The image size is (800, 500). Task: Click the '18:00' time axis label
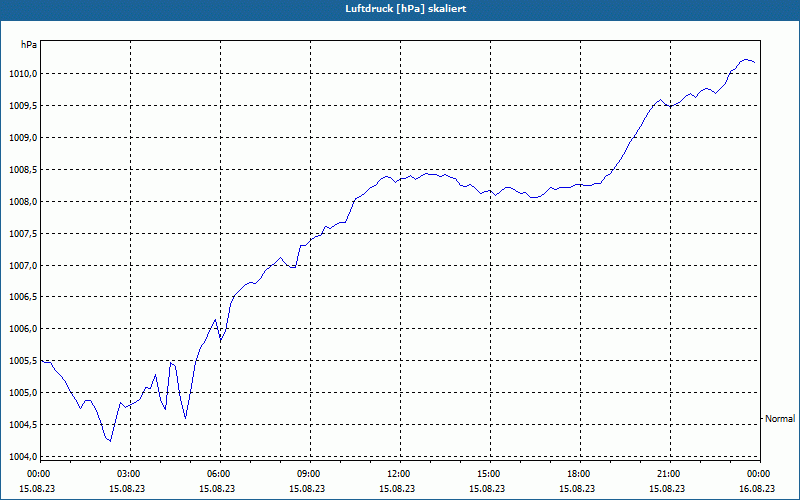point(581,474)
